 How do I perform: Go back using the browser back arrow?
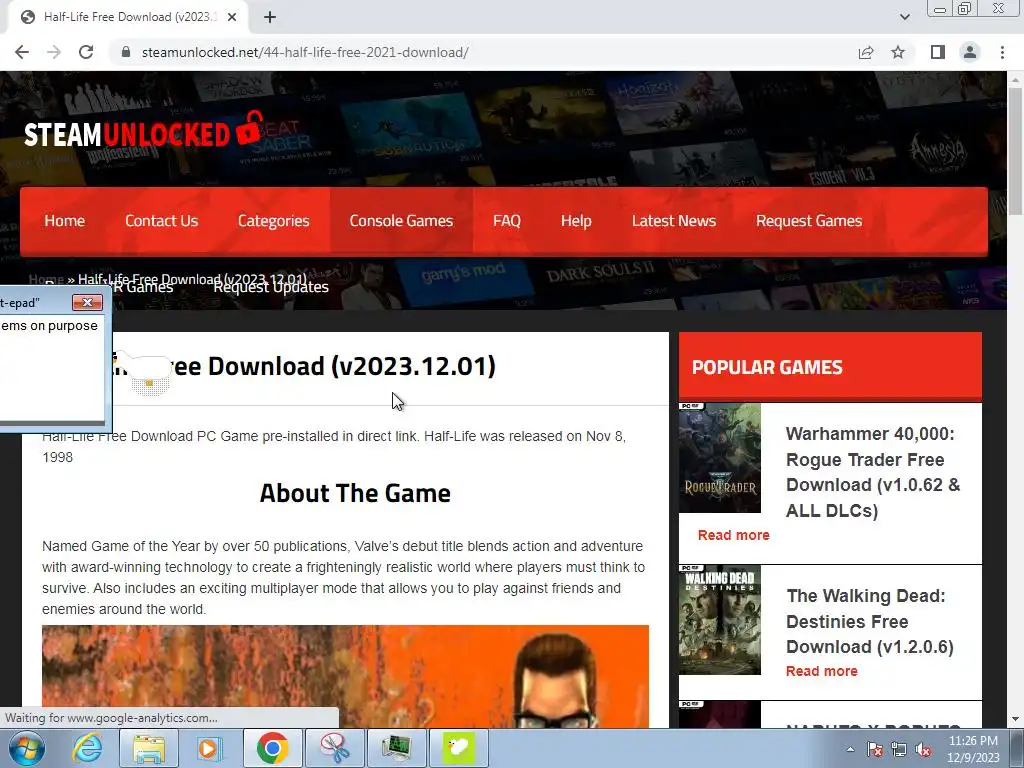click(x=22, y=52)
